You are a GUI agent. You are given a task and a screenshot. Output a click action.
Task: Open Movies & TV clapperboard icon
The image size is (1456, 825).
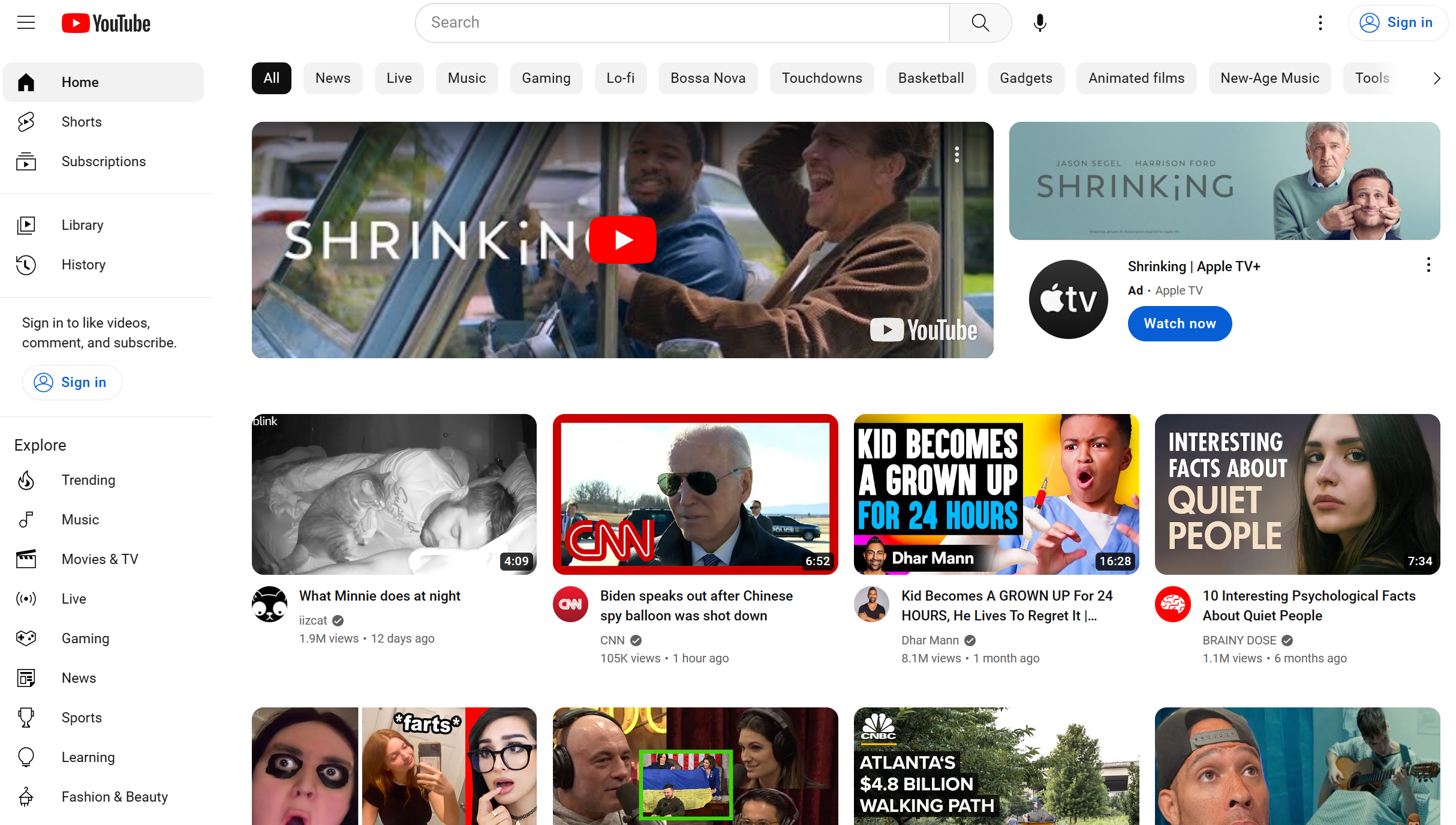(26, 559)
